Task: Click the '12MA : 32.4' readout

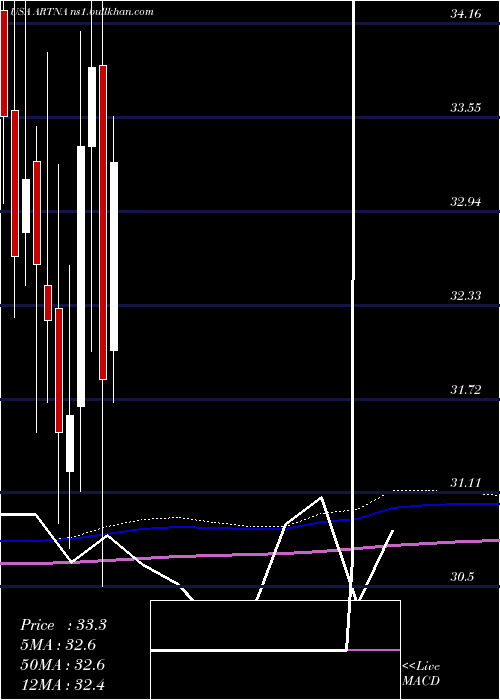Action: [62, 685]
